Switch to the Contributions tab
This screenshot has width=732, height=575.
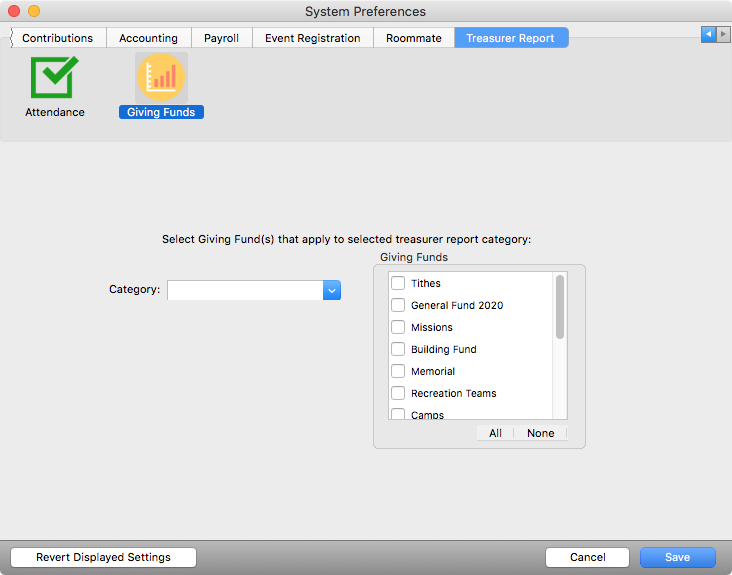coord(57,38)
